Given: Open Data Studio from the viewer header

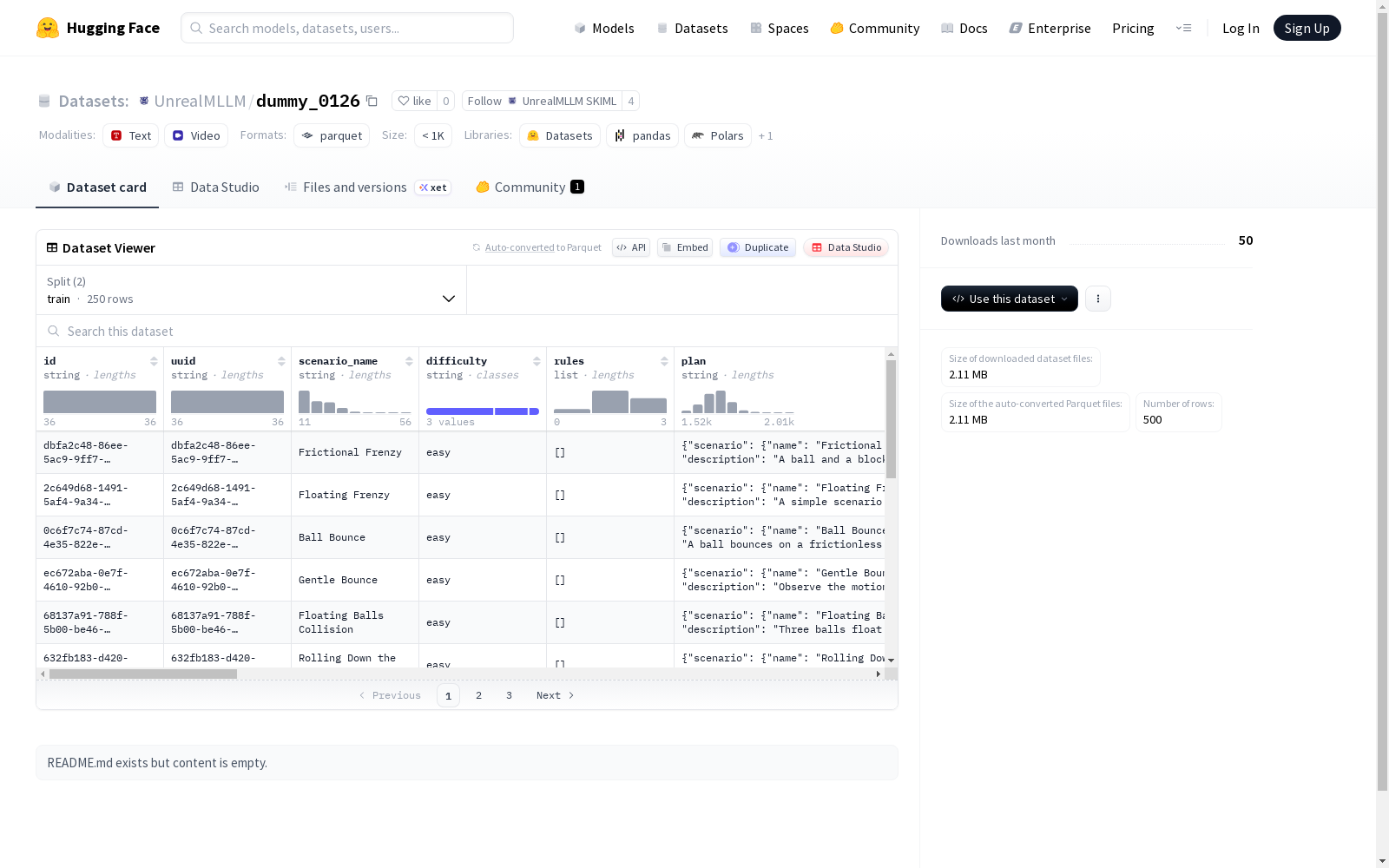Looking at the screenshot, I should pyautogui.click(x=846, y=247).
